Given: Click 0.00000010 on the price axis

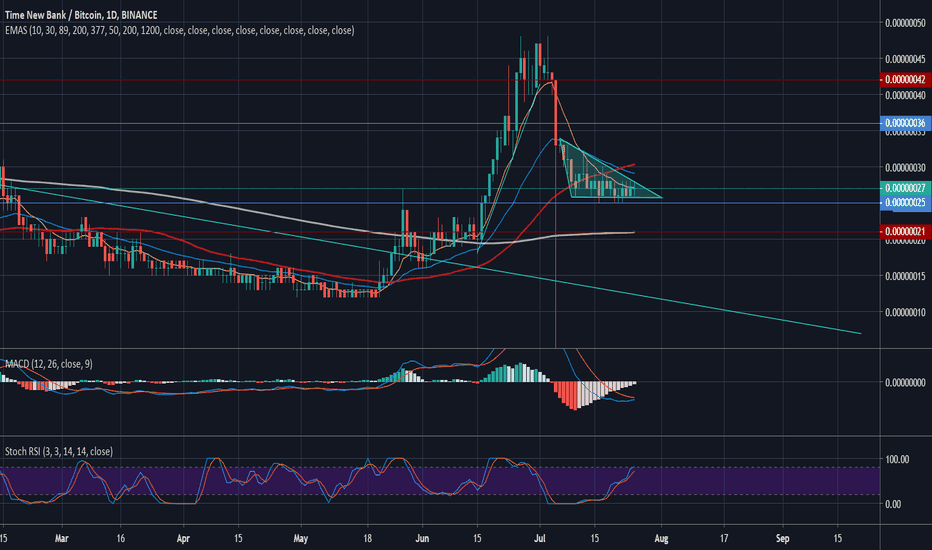Looking at the screenshot, I should (905, 312).
